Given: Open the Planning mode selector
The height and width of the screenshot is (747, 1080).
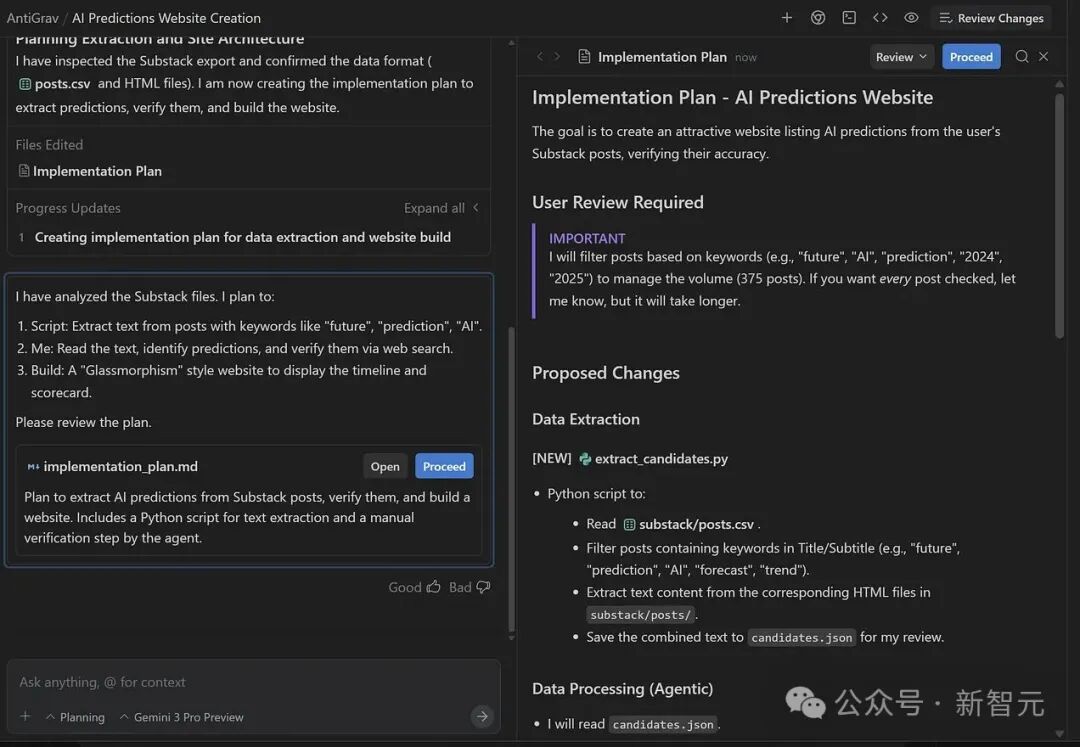Looking at the screenshot, I should (x=75, y=717).
